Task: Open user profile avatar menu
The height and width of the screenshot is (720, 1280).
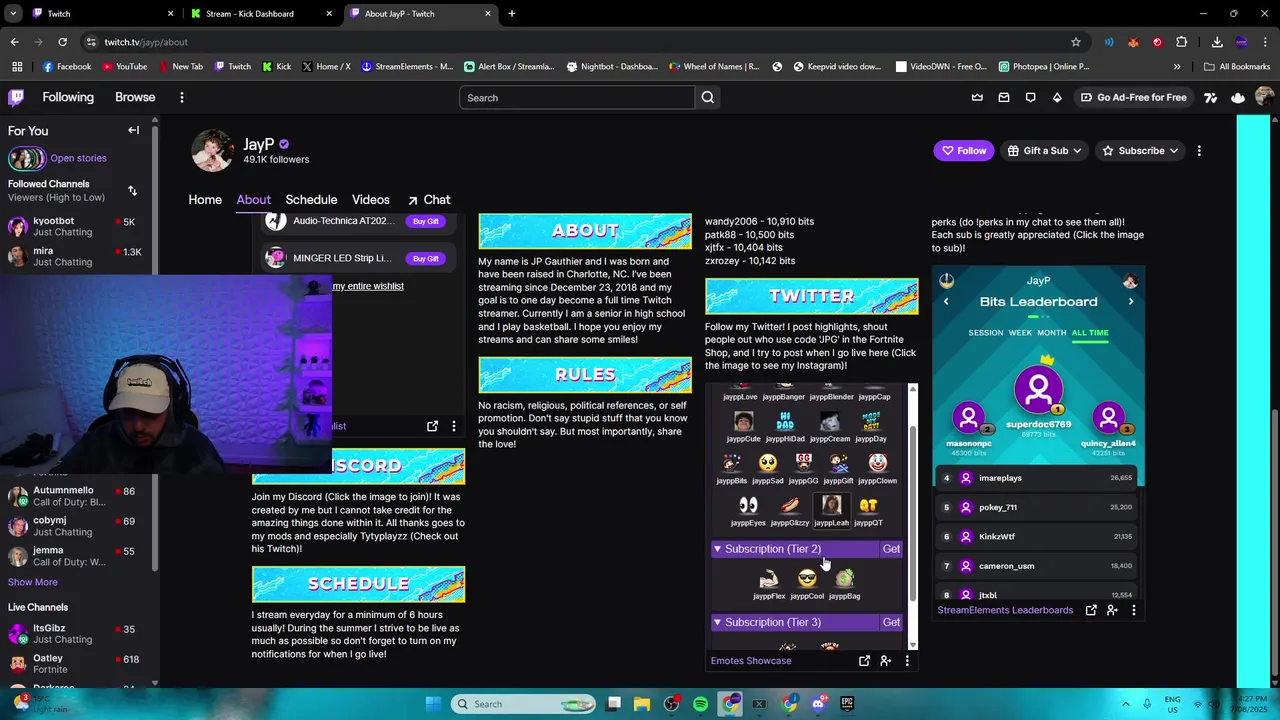Action: pyautogui.click(x=1264, y=97)
